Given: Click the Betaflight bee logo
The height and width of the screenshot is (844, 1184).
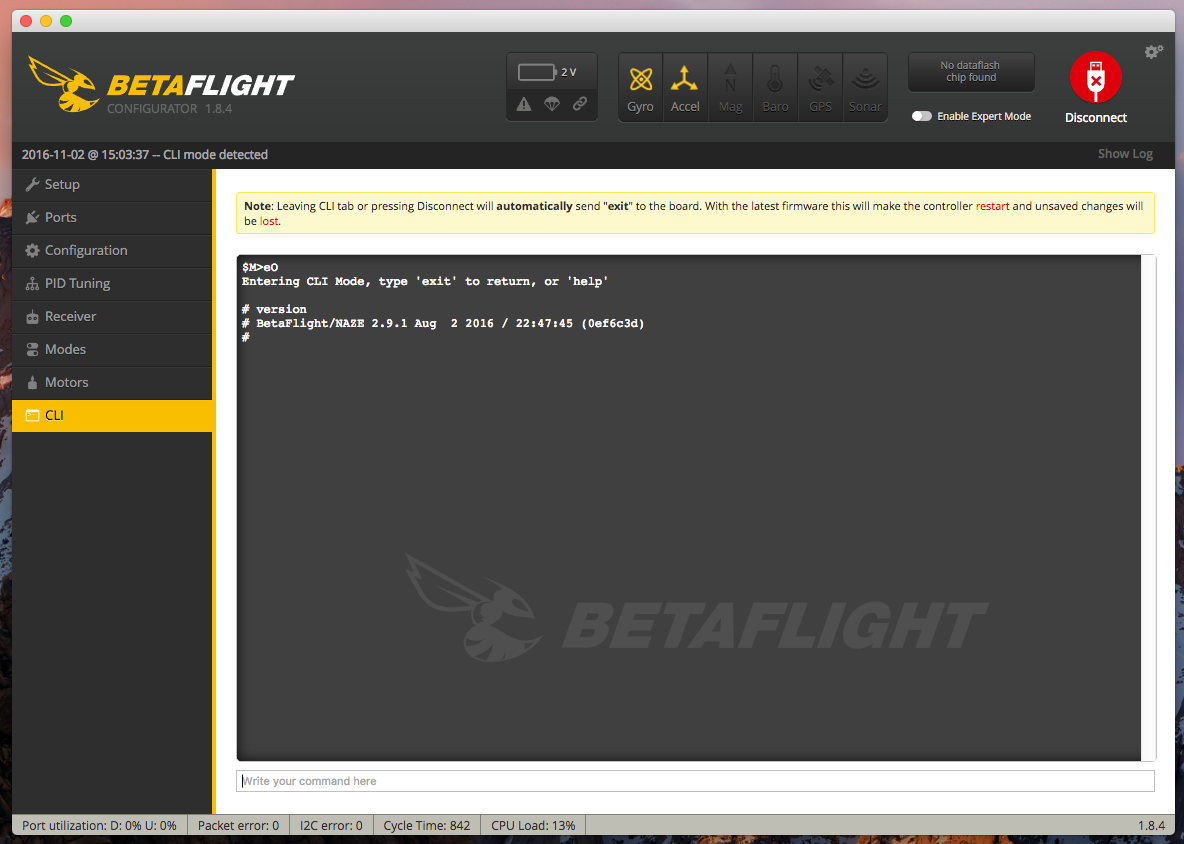Looking at the screenshot, I should pyautogui.click(x=63, y=84).
